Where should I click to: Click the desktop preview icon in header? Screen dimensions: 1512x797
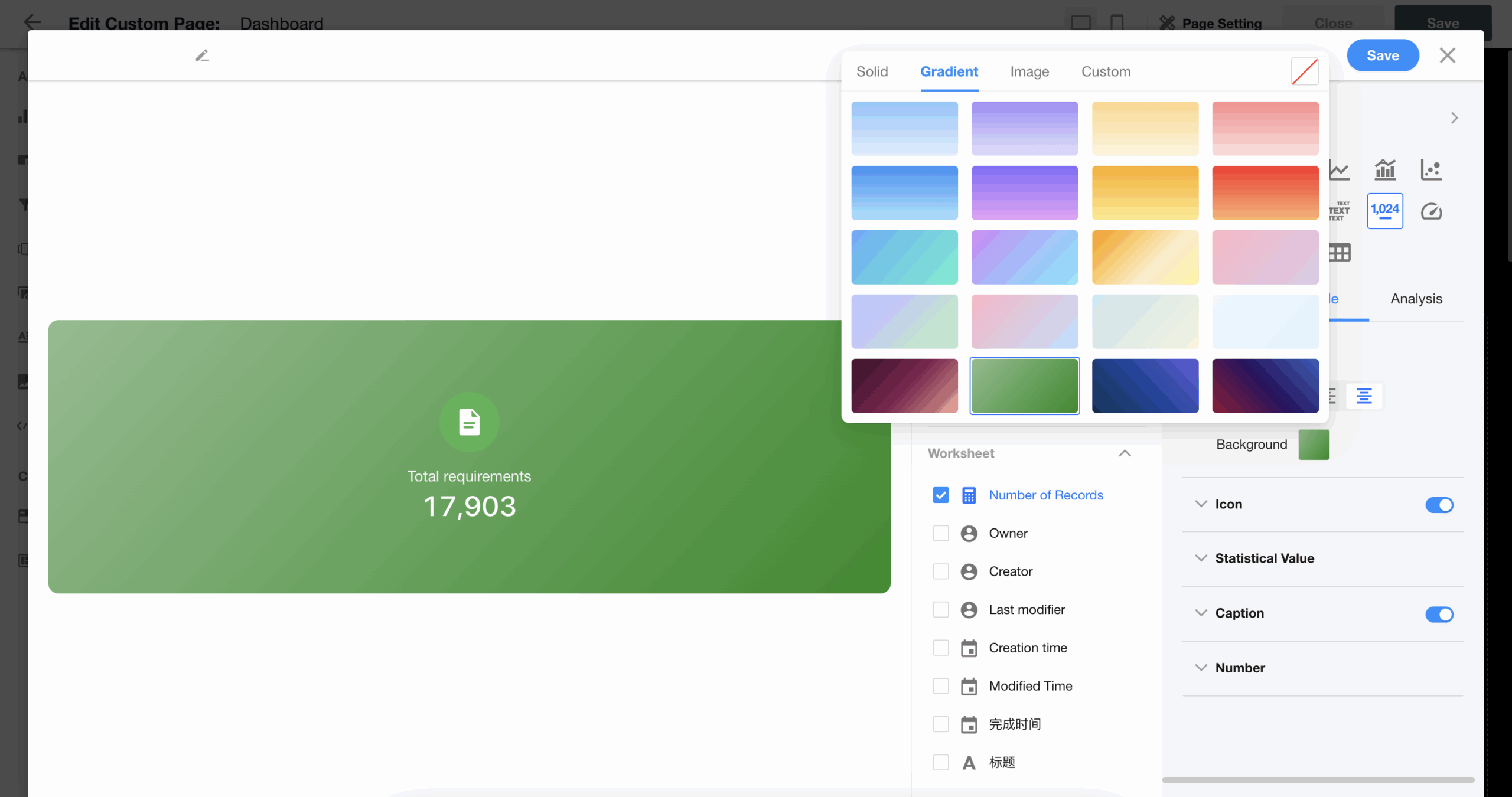click(x=1081, y=23)
